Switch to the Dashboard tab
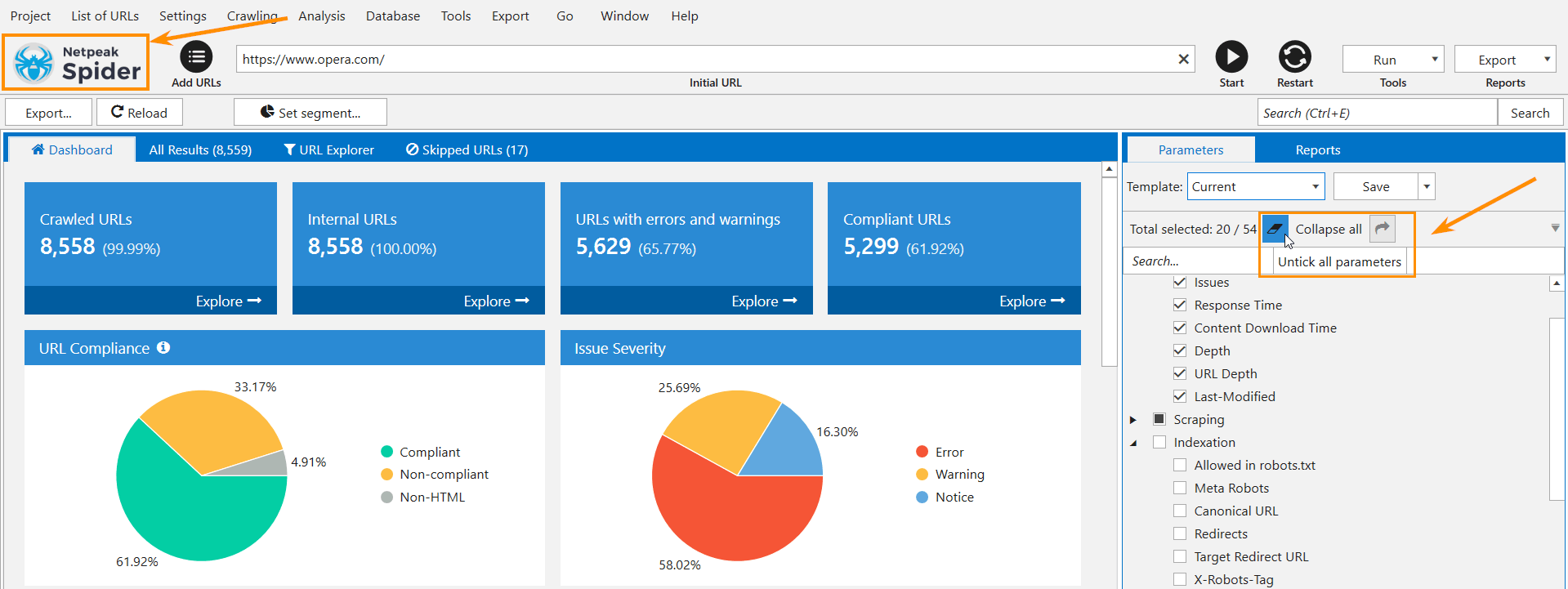 click(72, 149)
